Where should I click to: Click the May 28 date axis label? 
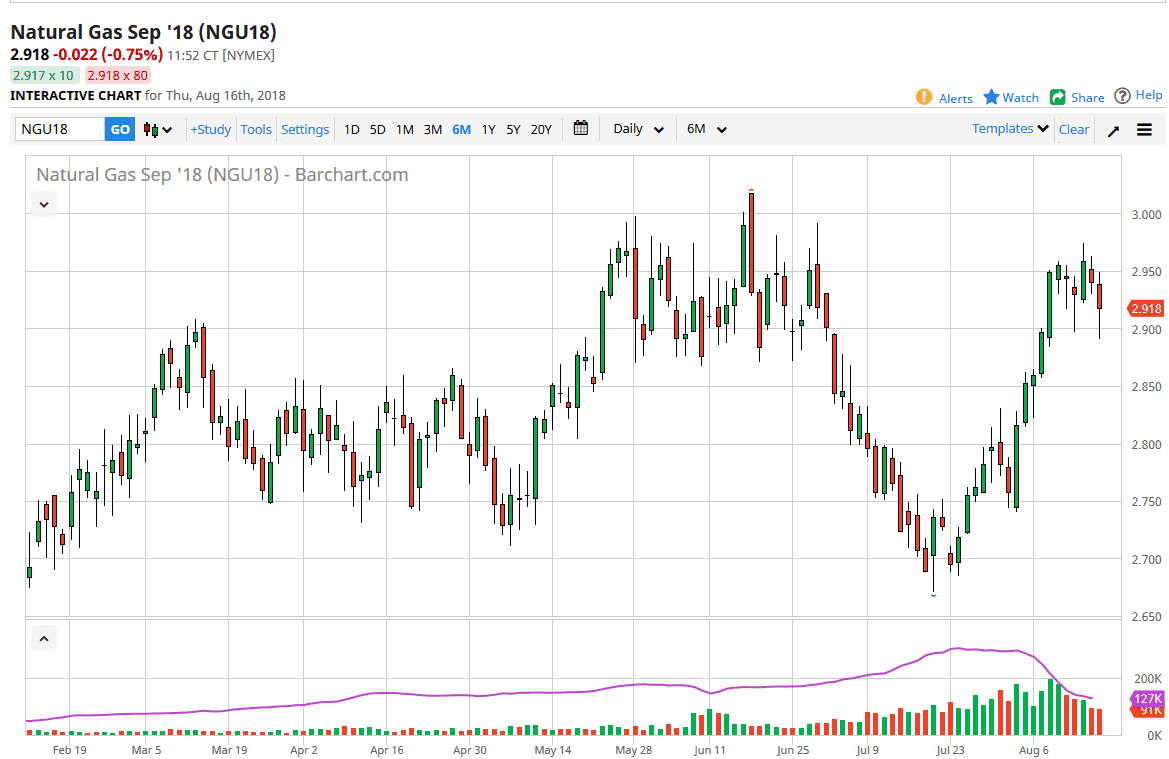634,750
